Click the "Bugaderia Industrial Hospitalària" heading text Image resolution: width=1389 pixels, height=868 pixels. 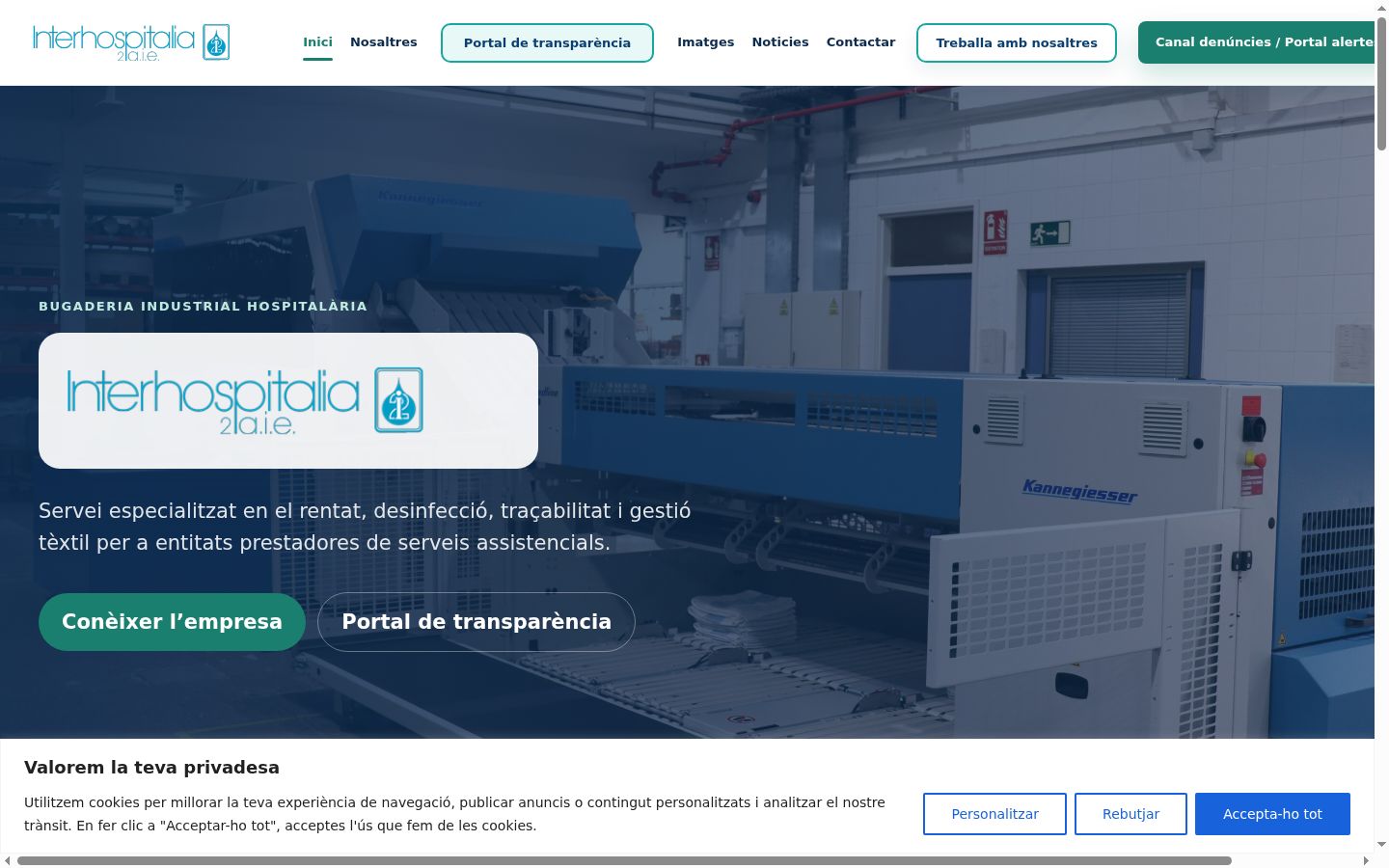[x=203, y=306]
